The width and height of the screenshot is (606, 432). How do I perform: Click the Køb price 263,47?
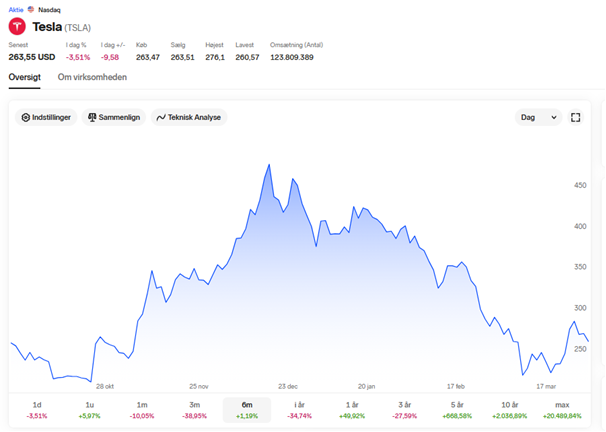pyautogui.click(x=148, y=57)
